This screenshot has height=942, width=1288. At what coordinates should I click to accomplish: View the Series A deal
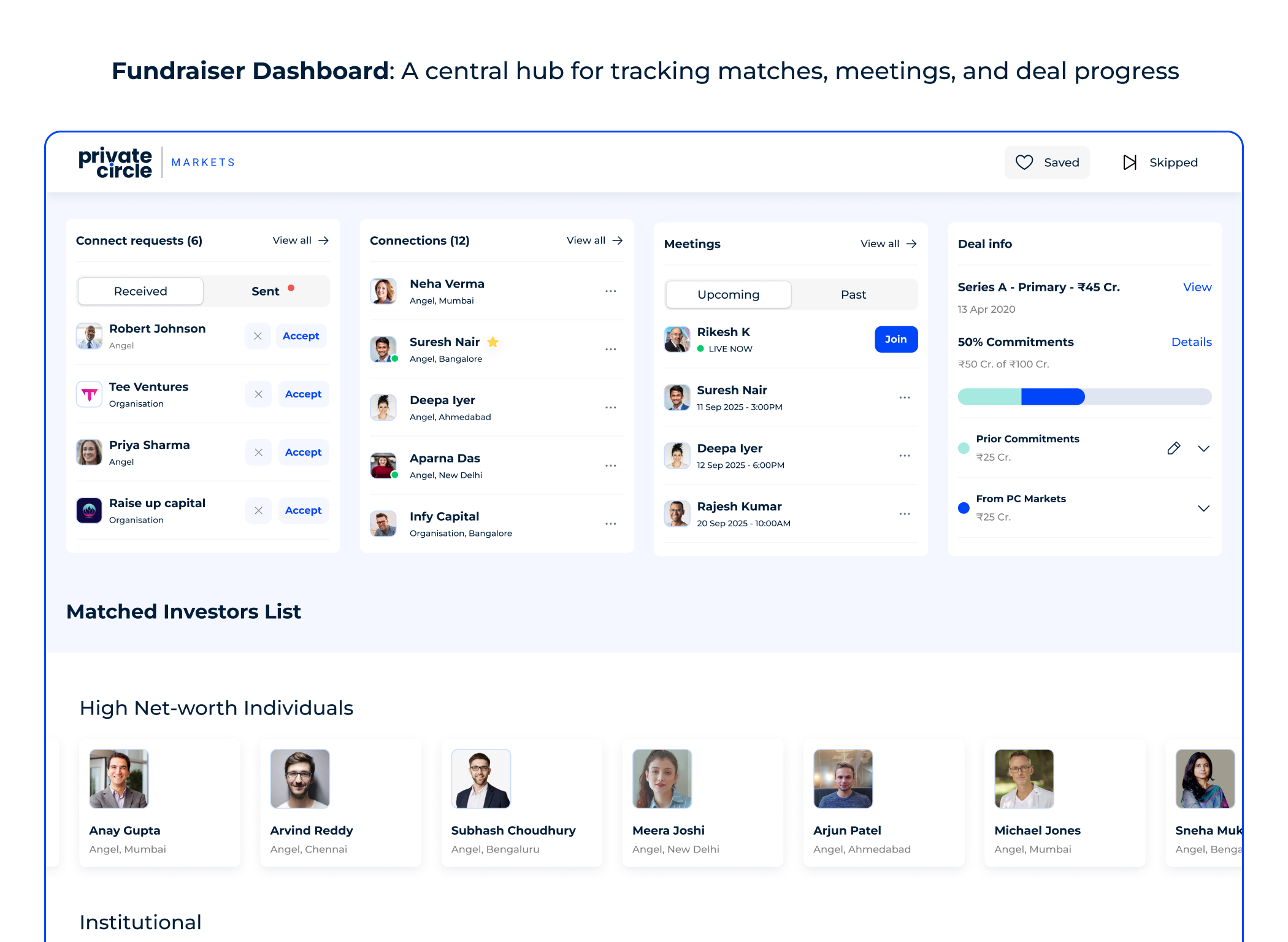pos(1197,287)
